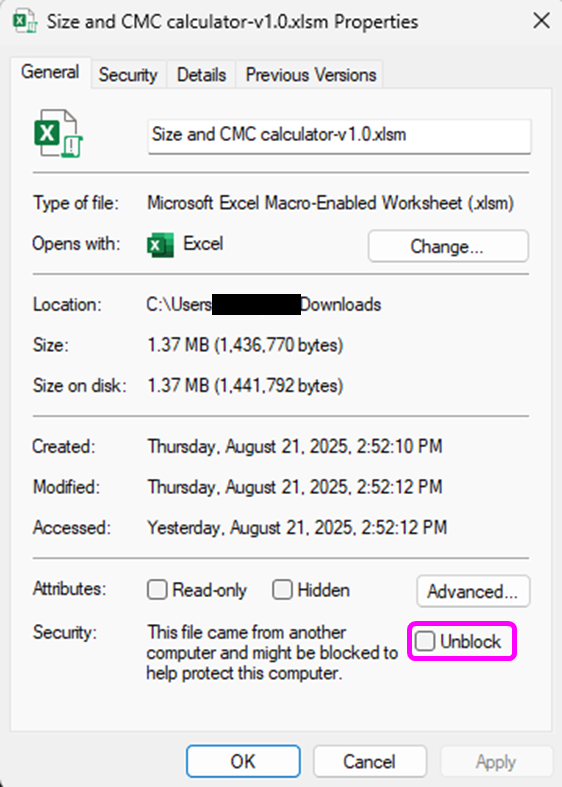562x787 pixels.
Task: Open Advanced... attributes
Action: (x=473, y=591)
